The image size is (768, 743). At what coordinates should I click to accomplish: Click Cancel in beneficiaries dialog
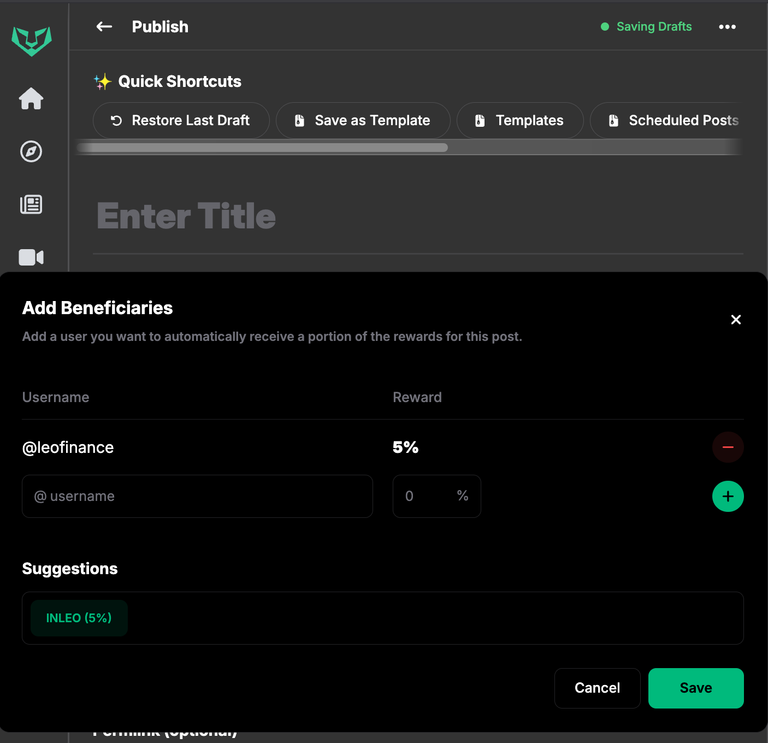pos(597,688)
